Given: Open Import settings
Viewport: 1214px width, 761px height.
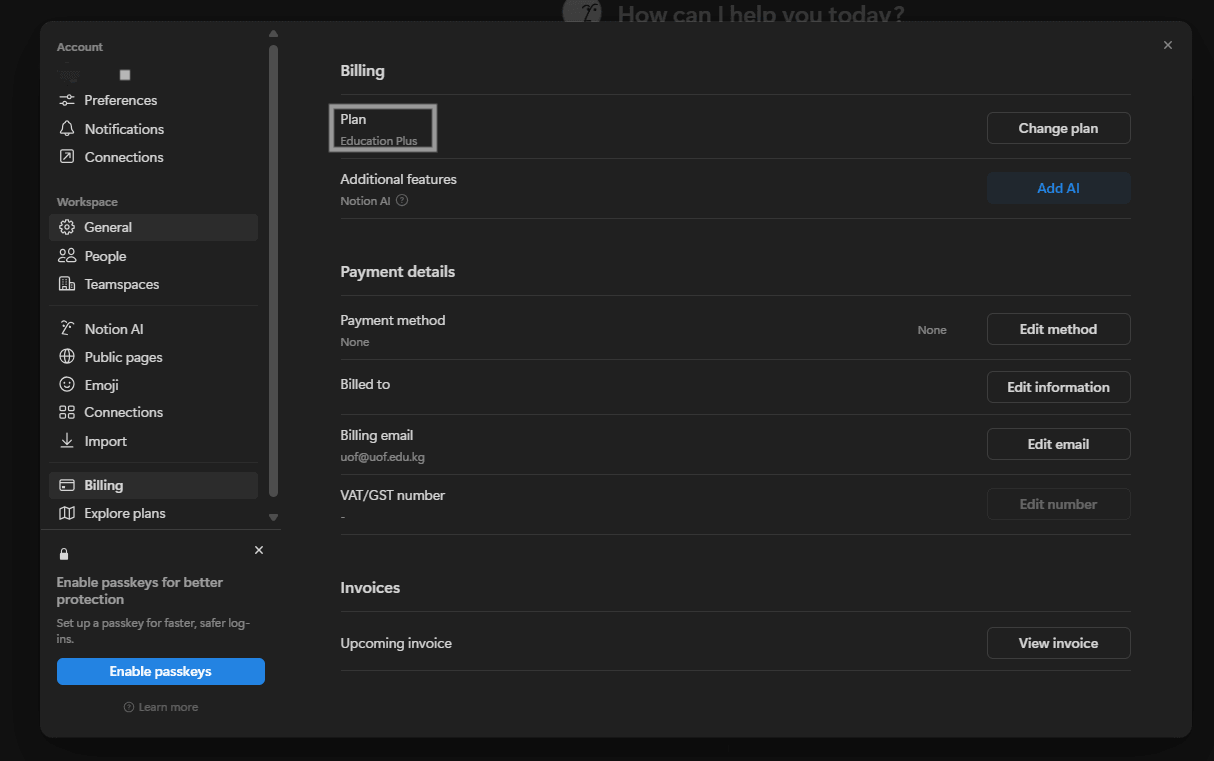Looking at the screenshot, I should click(153, 441).
